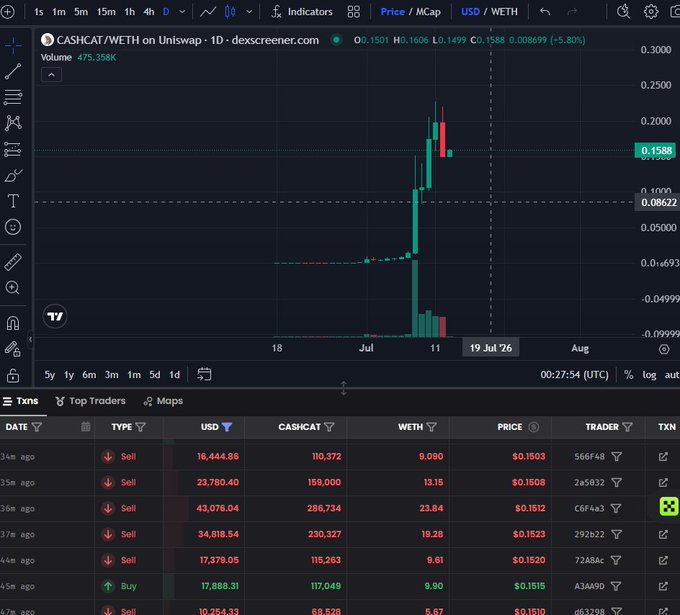This screenshot has width=680, height=615.
Task: Switch chart style to line chart
Action: tap(208, 12)
